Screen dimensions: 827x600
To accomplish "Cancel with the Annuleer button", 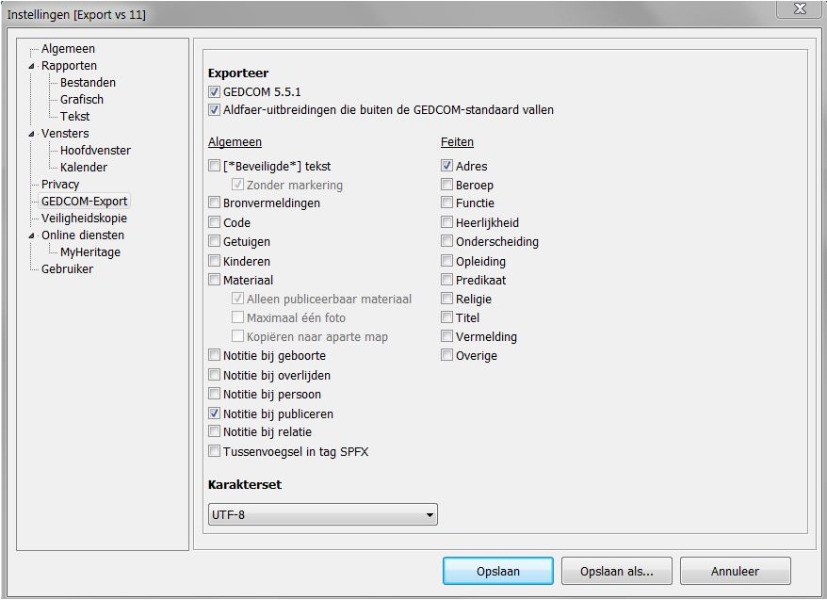I will pos(735,572).
